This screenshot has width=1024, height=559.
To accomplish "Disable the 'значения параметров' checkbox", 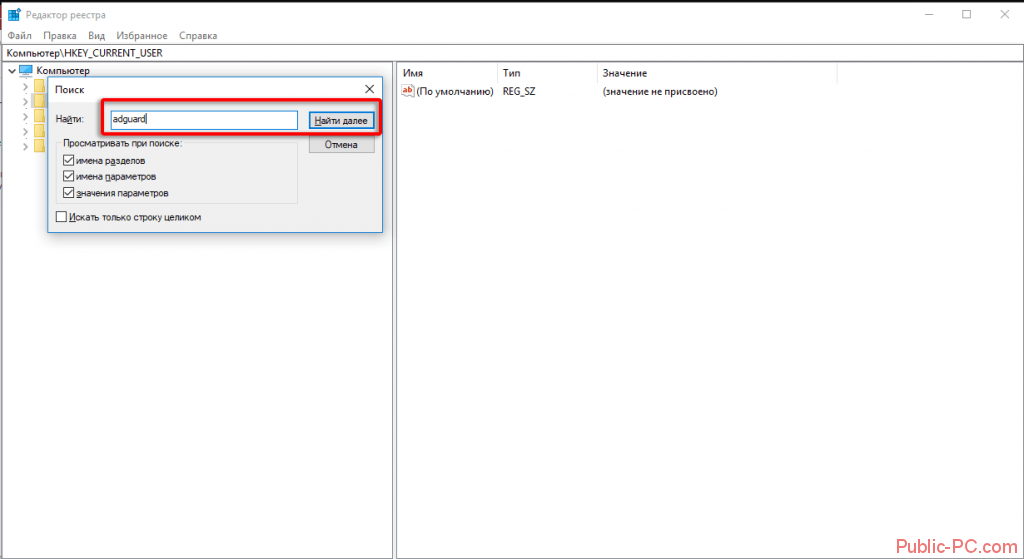I will coord(68,192).
